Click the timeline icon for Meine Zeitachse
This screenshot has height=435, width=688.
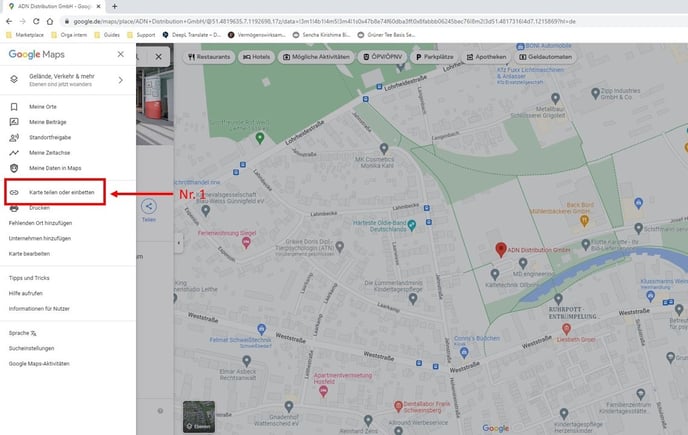coord(14,153)
